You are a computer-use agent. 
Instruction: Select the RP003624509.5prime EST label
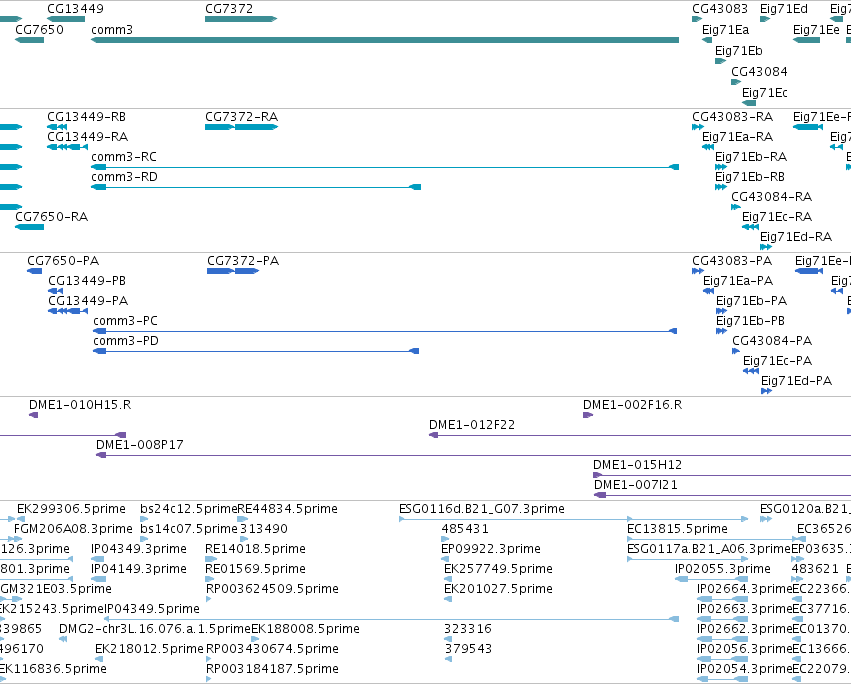tap(272, 590)
